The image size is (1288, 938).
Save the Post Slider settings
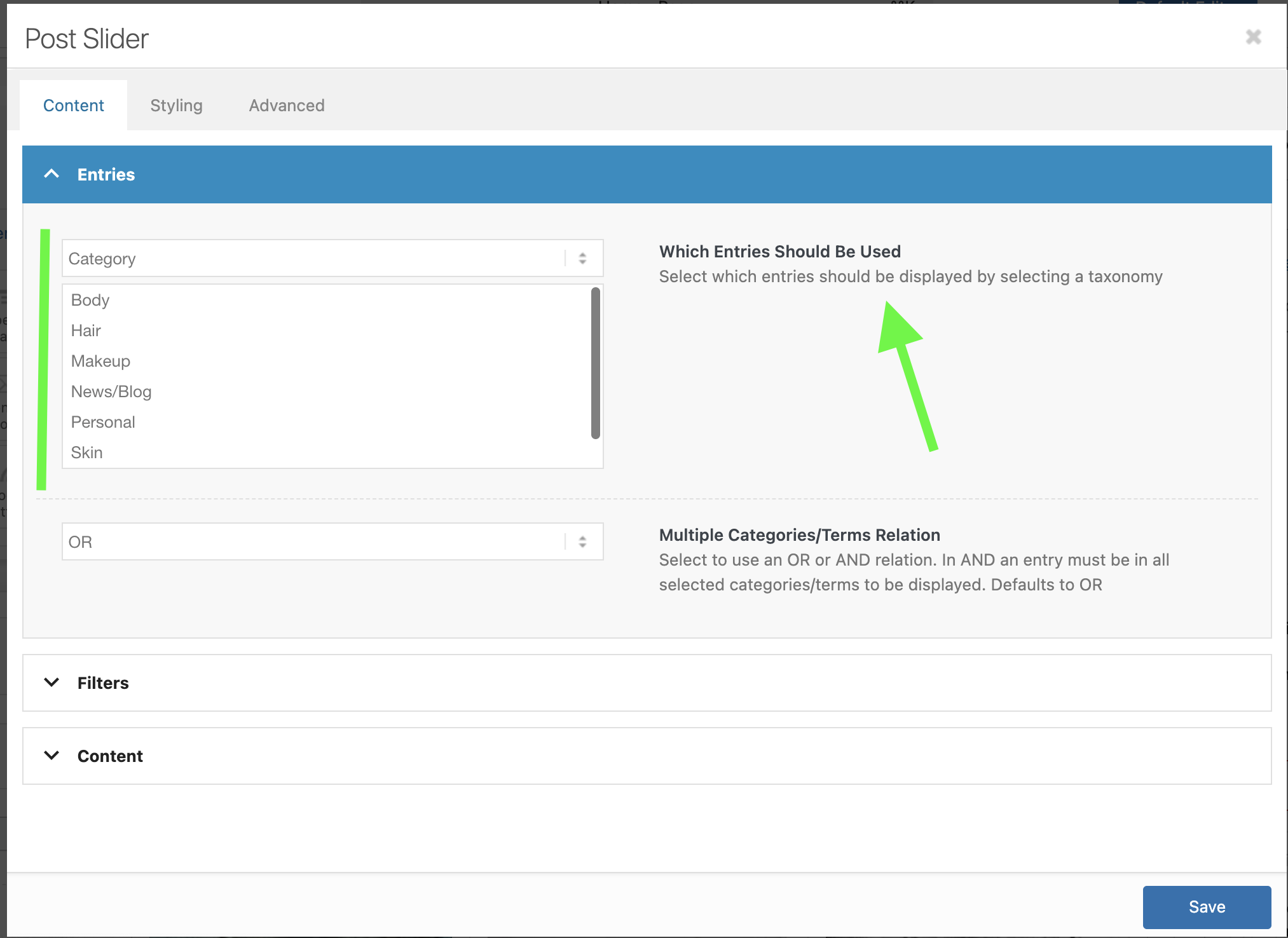[x=1206, y=907]
